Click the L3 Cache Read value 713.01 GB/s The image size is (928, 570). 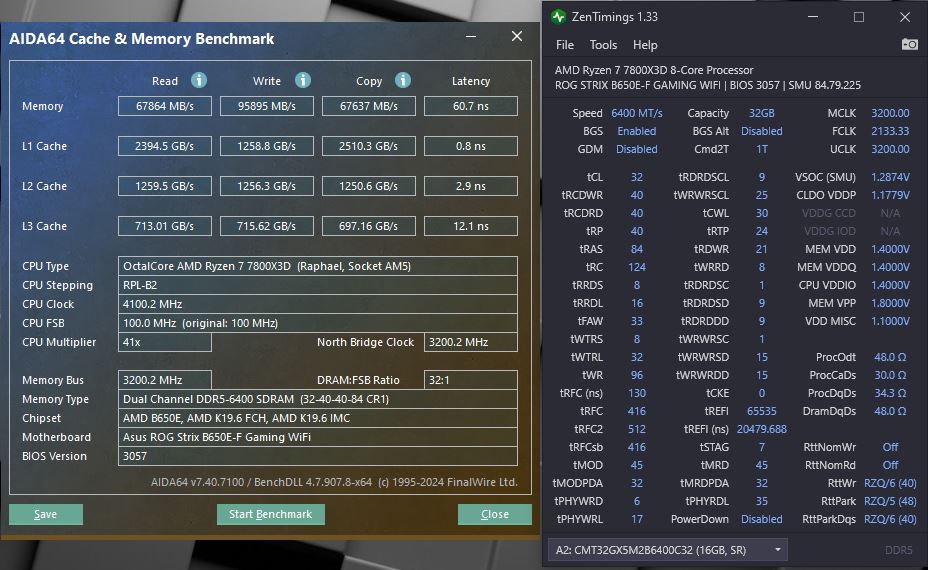165,226
